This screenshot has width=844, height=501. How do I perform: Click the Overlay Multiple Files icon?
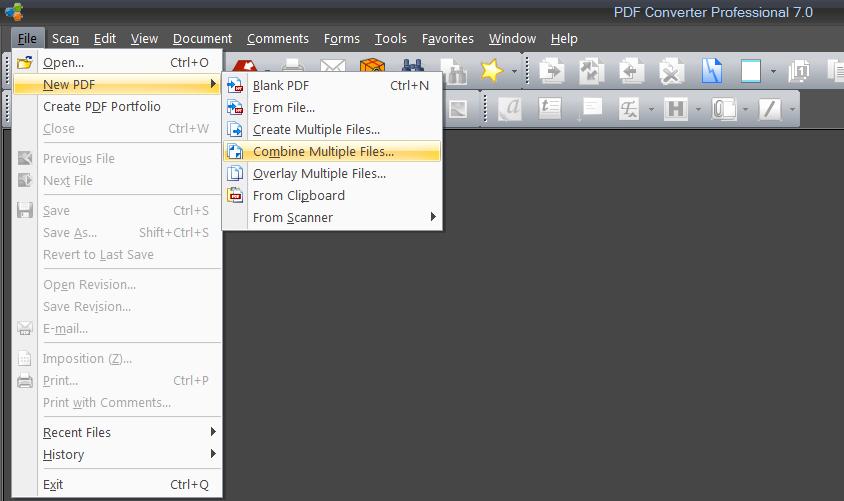pyautogui.click(x=235, y=174)
